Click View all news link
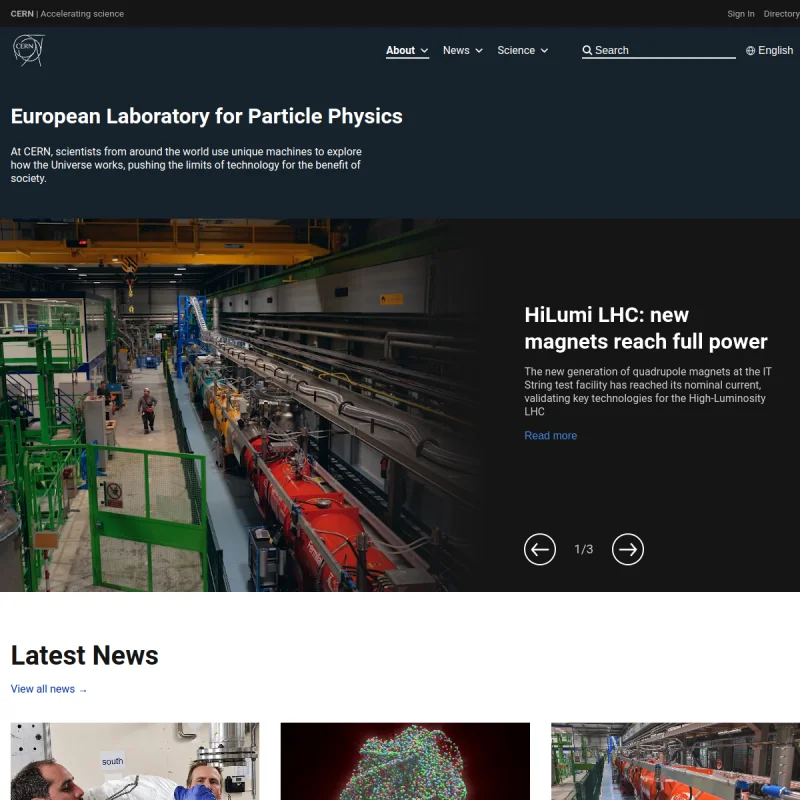 click(48, 689)
